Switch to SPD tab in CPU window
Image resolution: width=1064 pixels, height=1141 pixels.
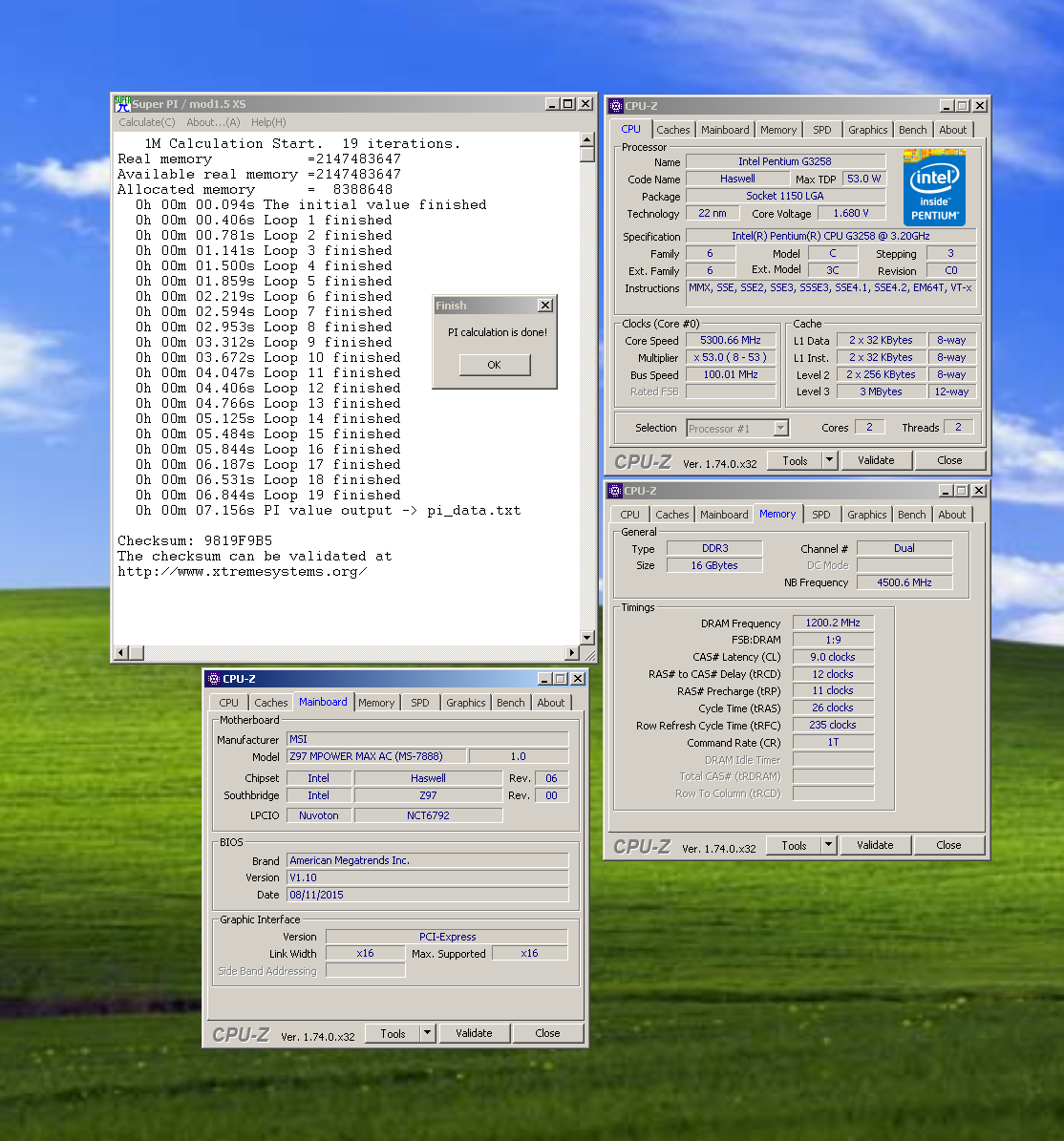click(x=822, y=130)
